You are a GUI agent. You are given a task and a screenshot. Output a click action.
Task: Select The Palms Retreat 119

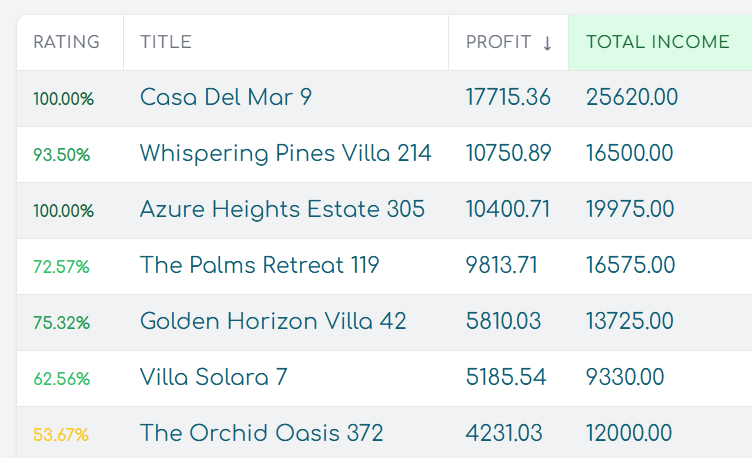tap(260, 266)
